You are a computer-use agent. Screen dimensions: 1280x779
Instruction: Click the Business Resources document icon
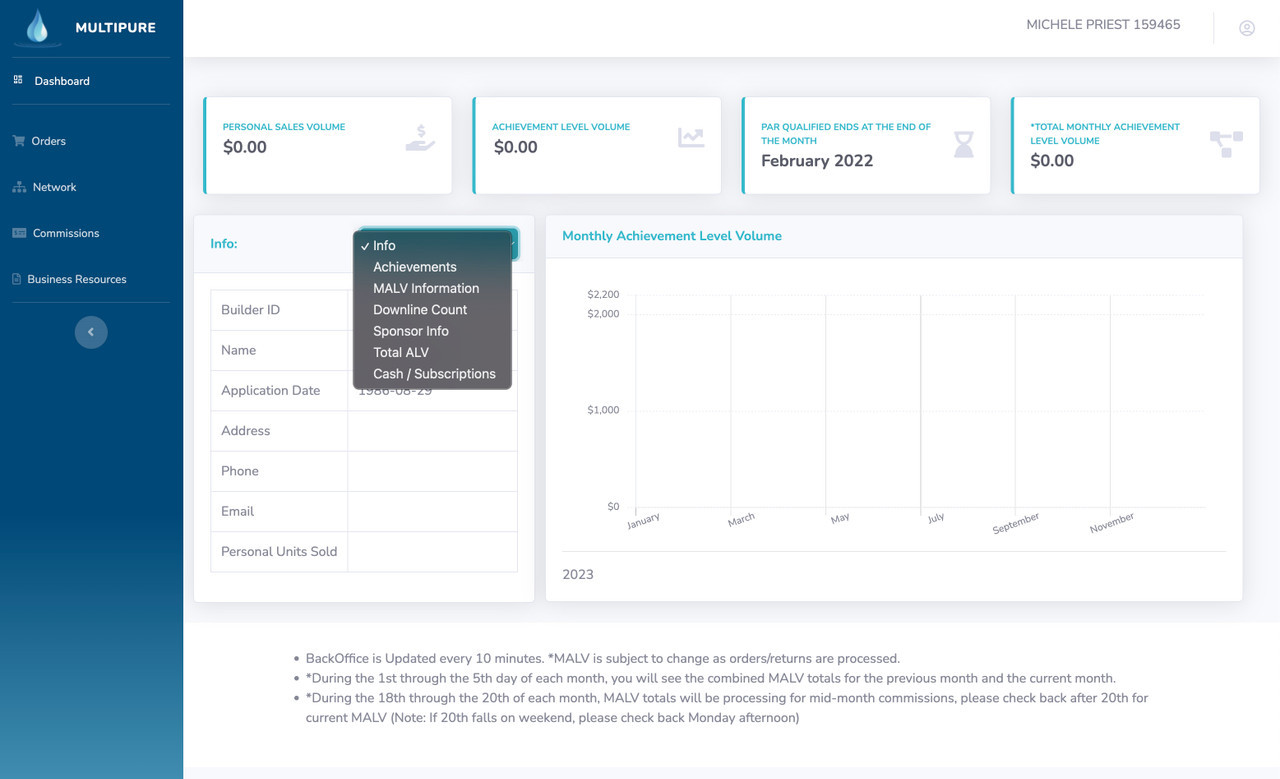pyautogui.click(x=16, y=279)
